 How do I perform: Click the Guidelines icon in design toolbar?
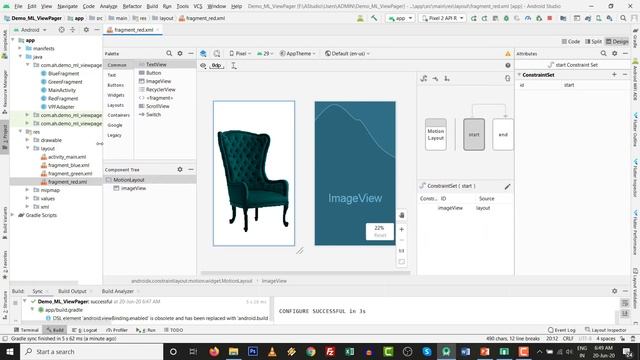click(234, 65)
